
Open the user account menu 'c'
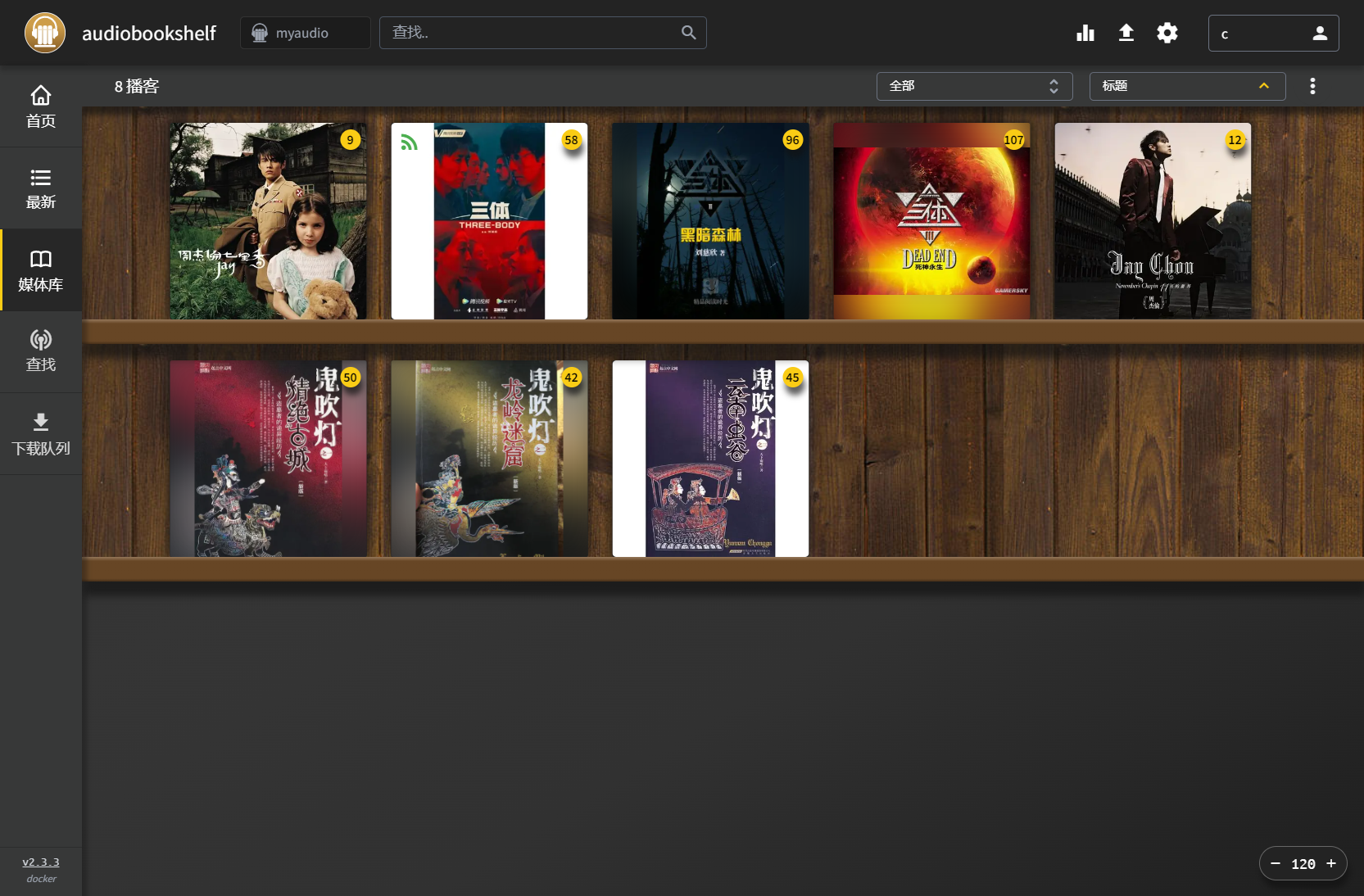tap(1274, 34)
